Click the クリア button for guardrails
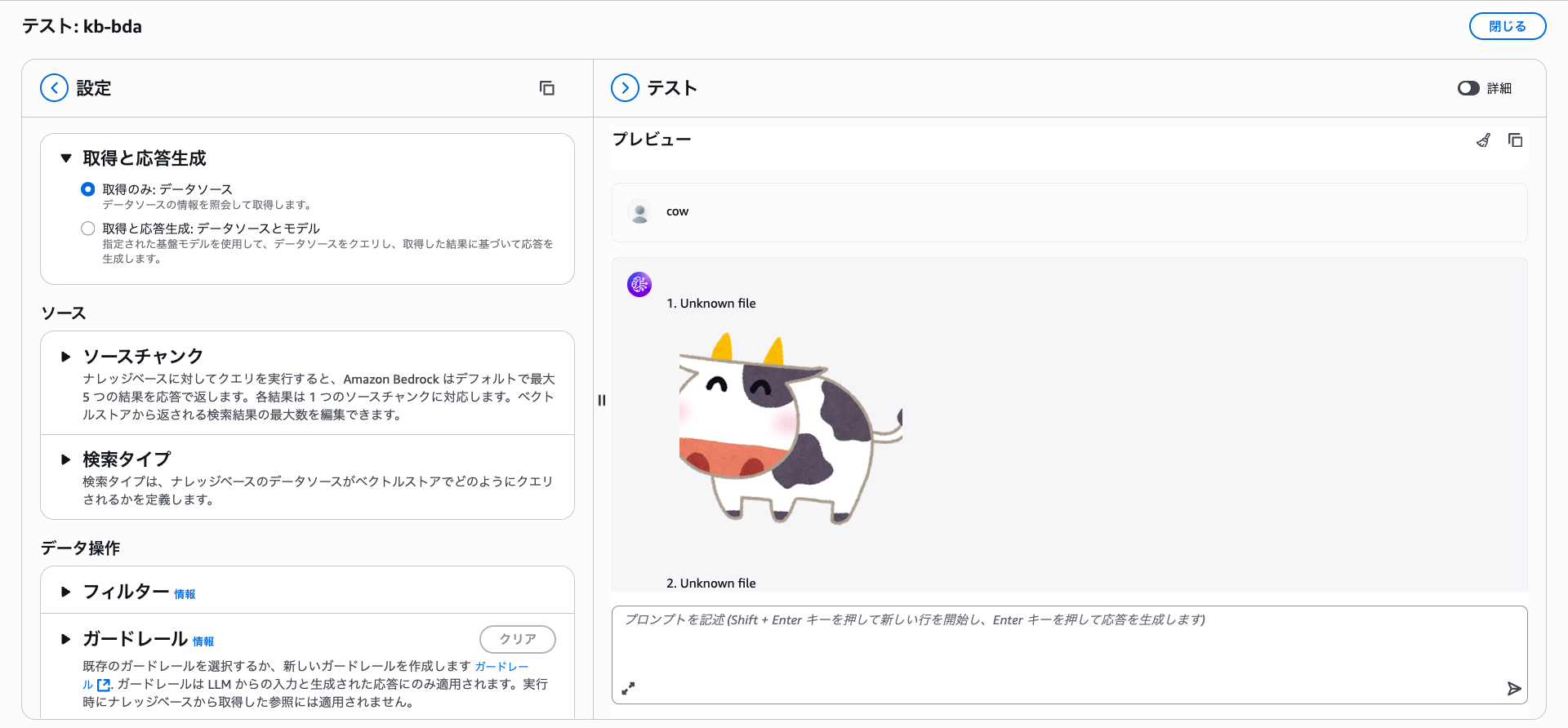The image size is (1568, 728). point(518,639)
